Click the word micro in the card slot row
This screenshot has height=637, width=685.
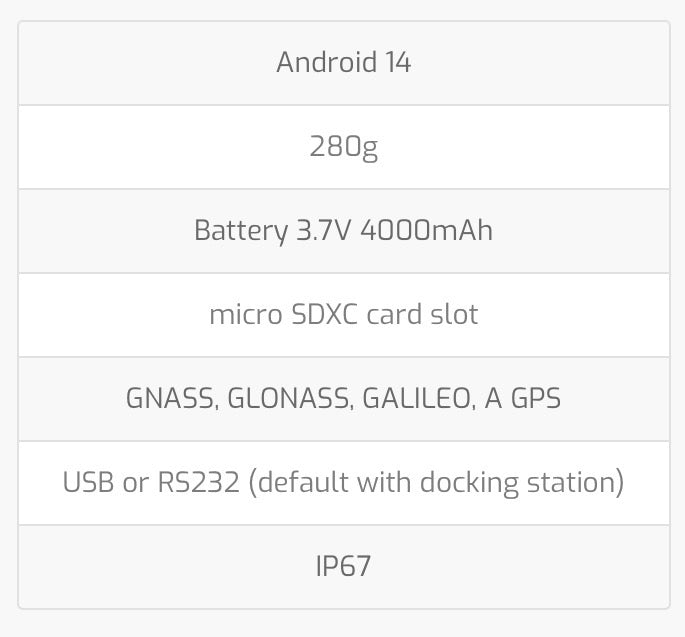pos(232,315)
